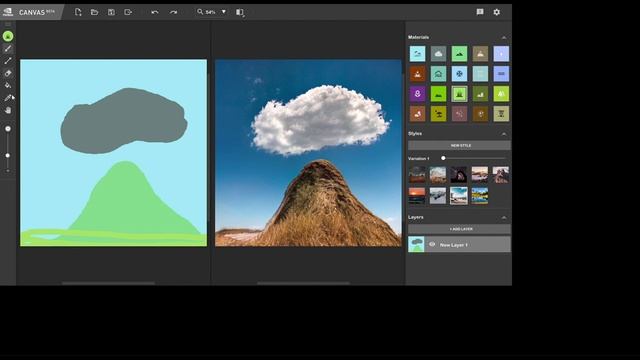The width and height of the screenshot is (640, 360).
Task: Select the olive green material in third row
Action: pos(480,94)
